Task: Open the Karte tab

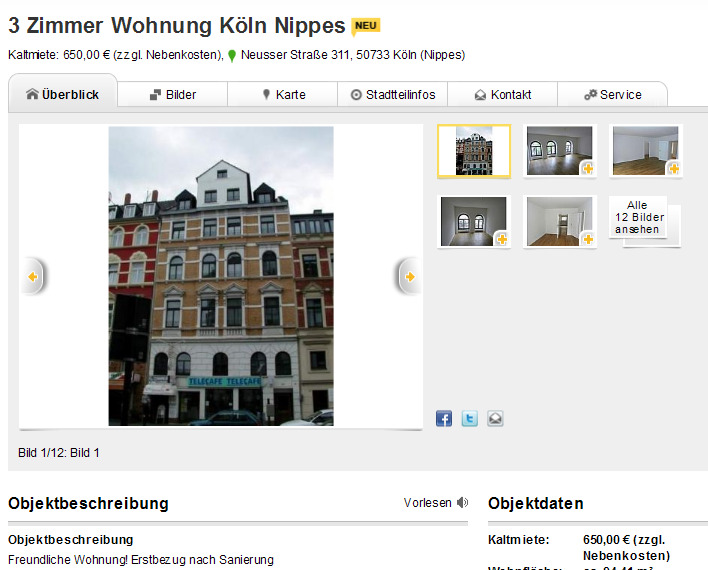Action: point(283,94)
